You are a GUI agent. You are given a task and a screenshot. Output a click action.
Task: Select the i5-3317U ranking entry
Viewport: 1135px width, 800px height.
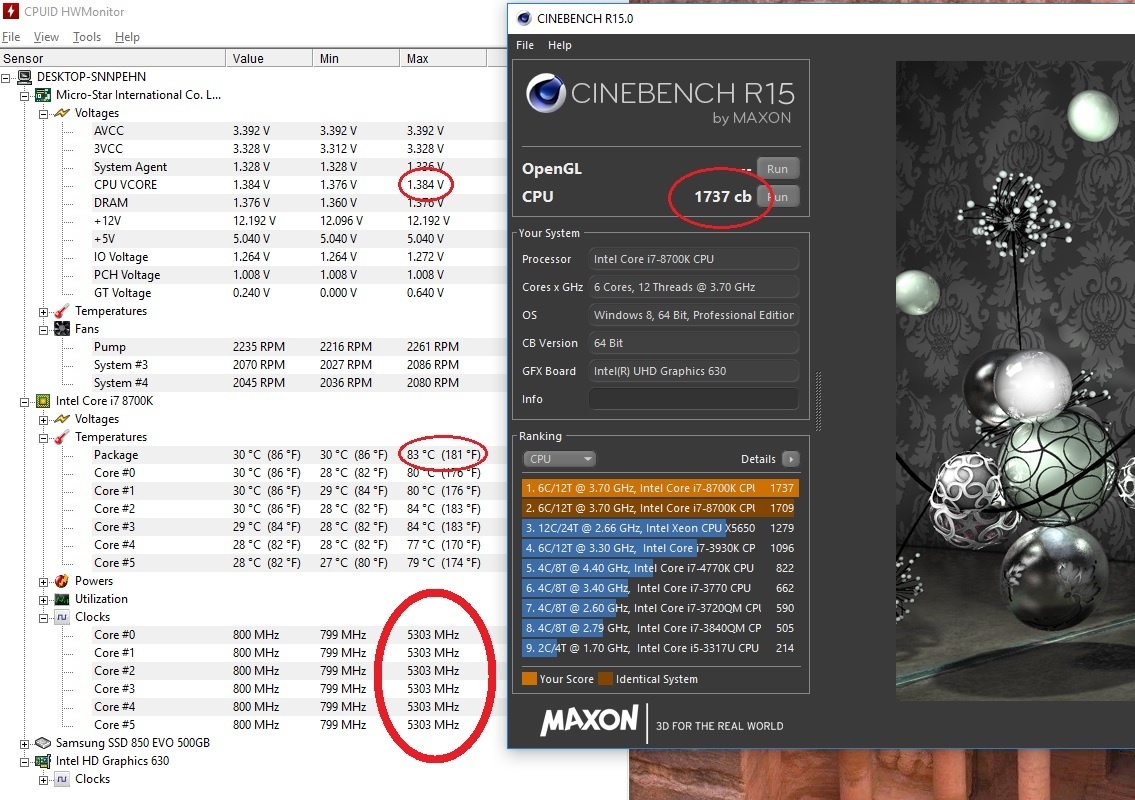[660, 648]
